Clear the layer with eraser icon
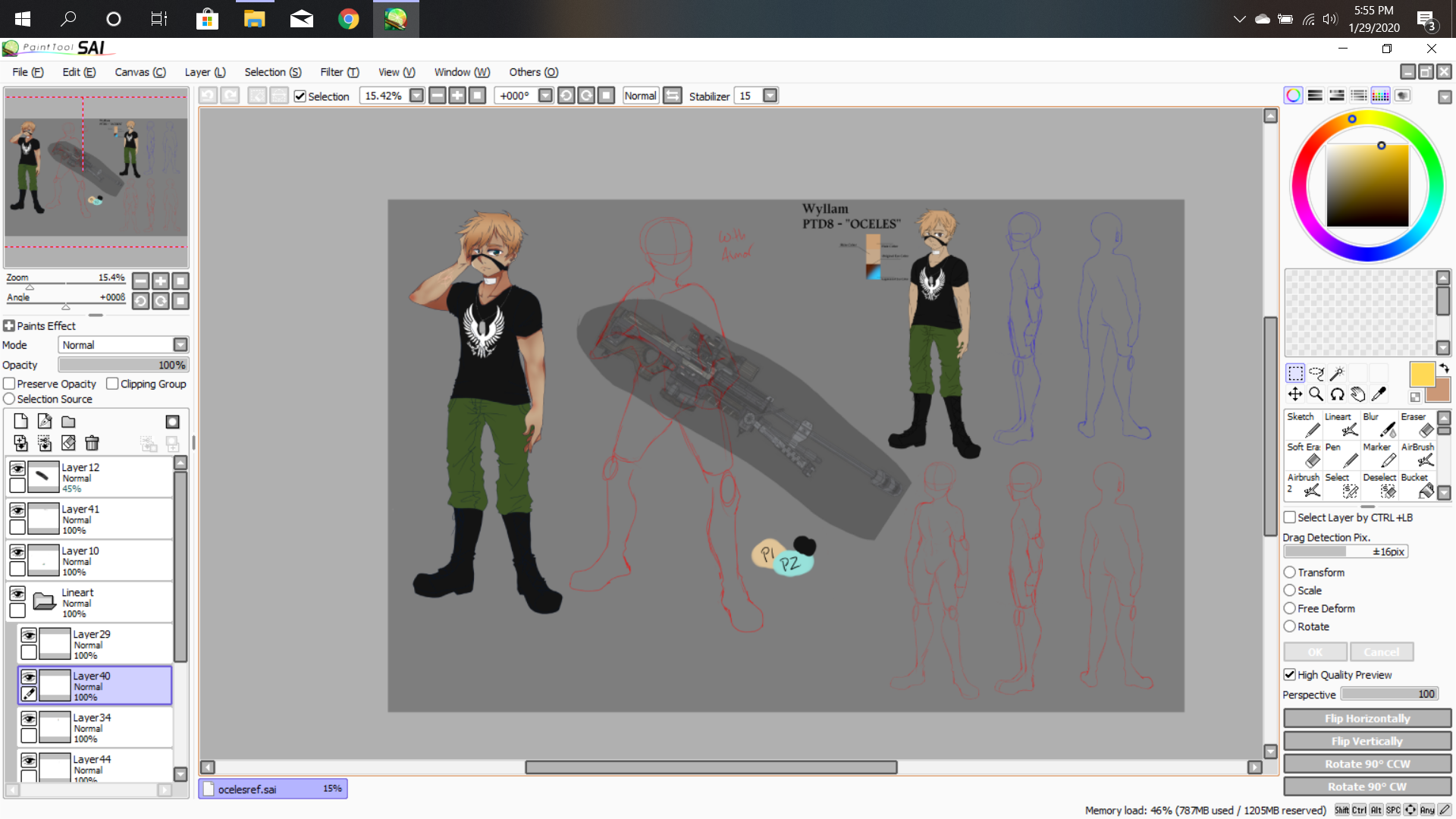 68,443
